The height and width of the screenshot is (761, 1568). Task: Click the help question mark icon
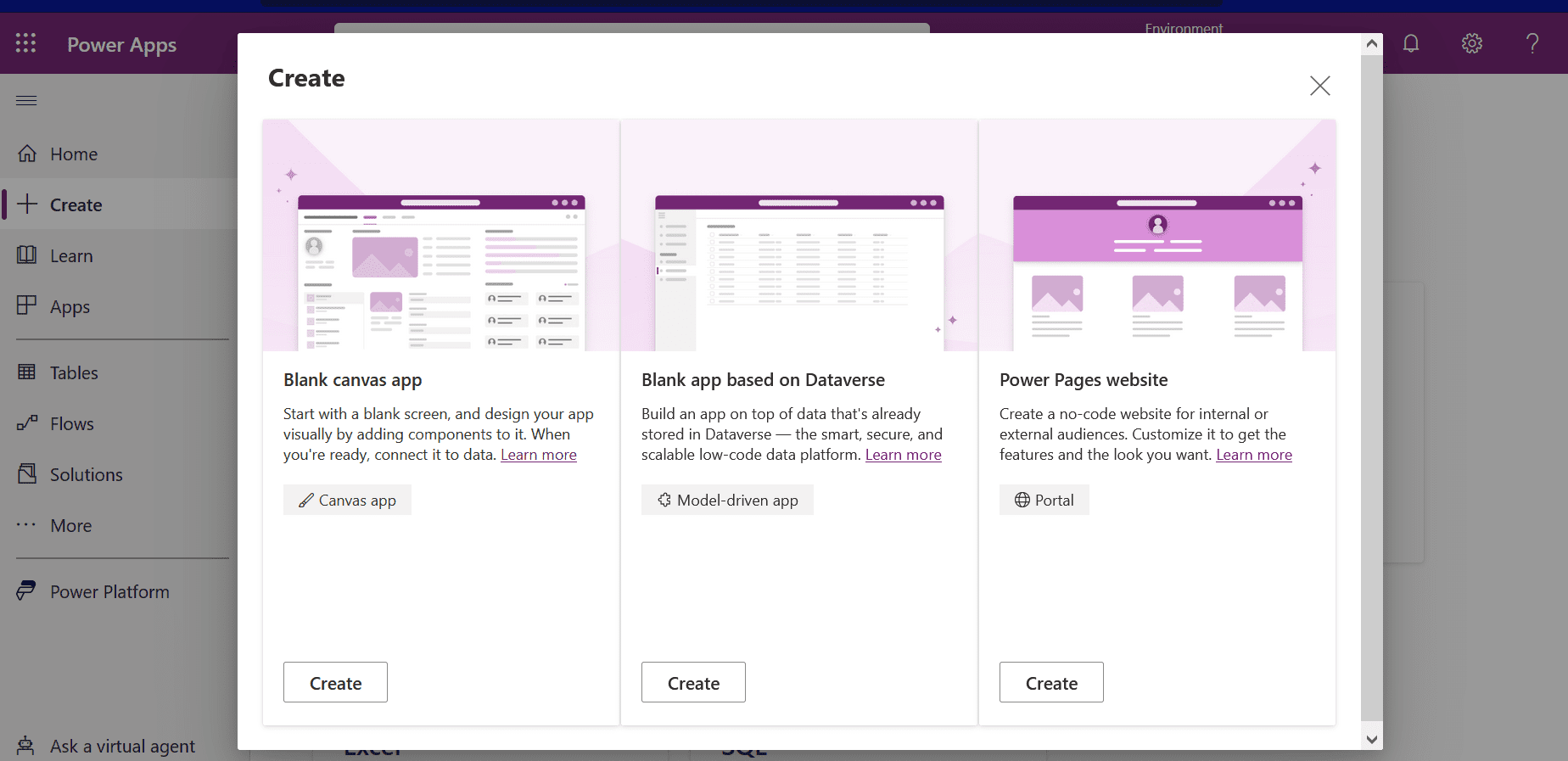[x=1532, y=43]
